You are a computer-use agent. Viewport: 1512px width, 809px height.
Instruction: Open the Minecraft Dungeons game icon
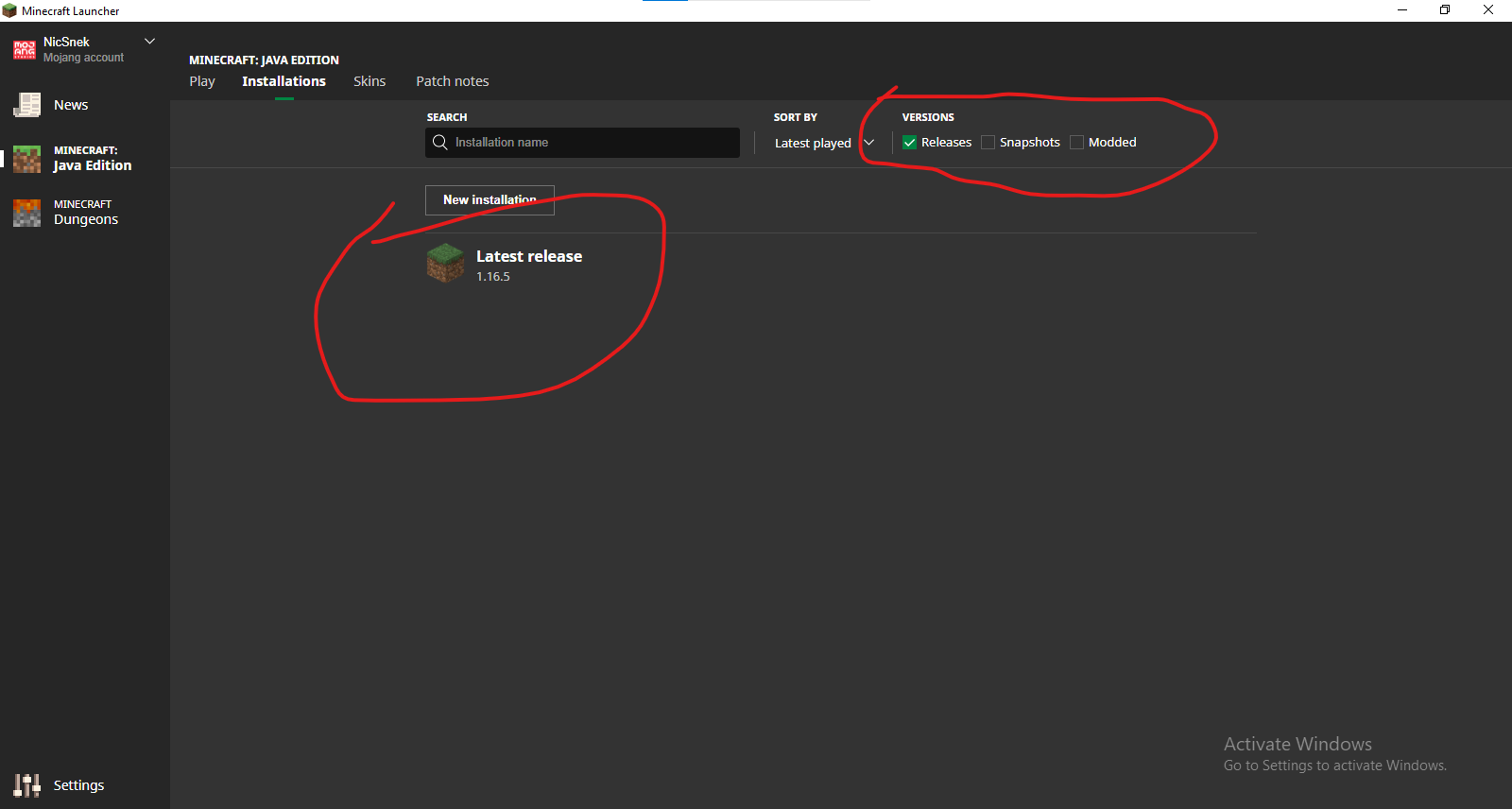pos(26,213)
